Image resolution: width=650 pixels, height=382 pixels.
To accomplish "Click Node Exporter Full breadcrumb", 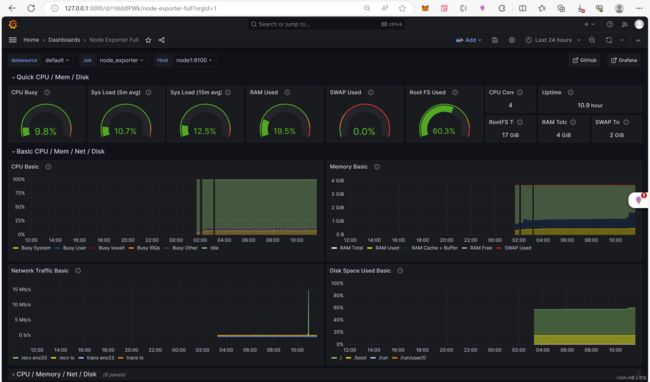I will 114,40.
